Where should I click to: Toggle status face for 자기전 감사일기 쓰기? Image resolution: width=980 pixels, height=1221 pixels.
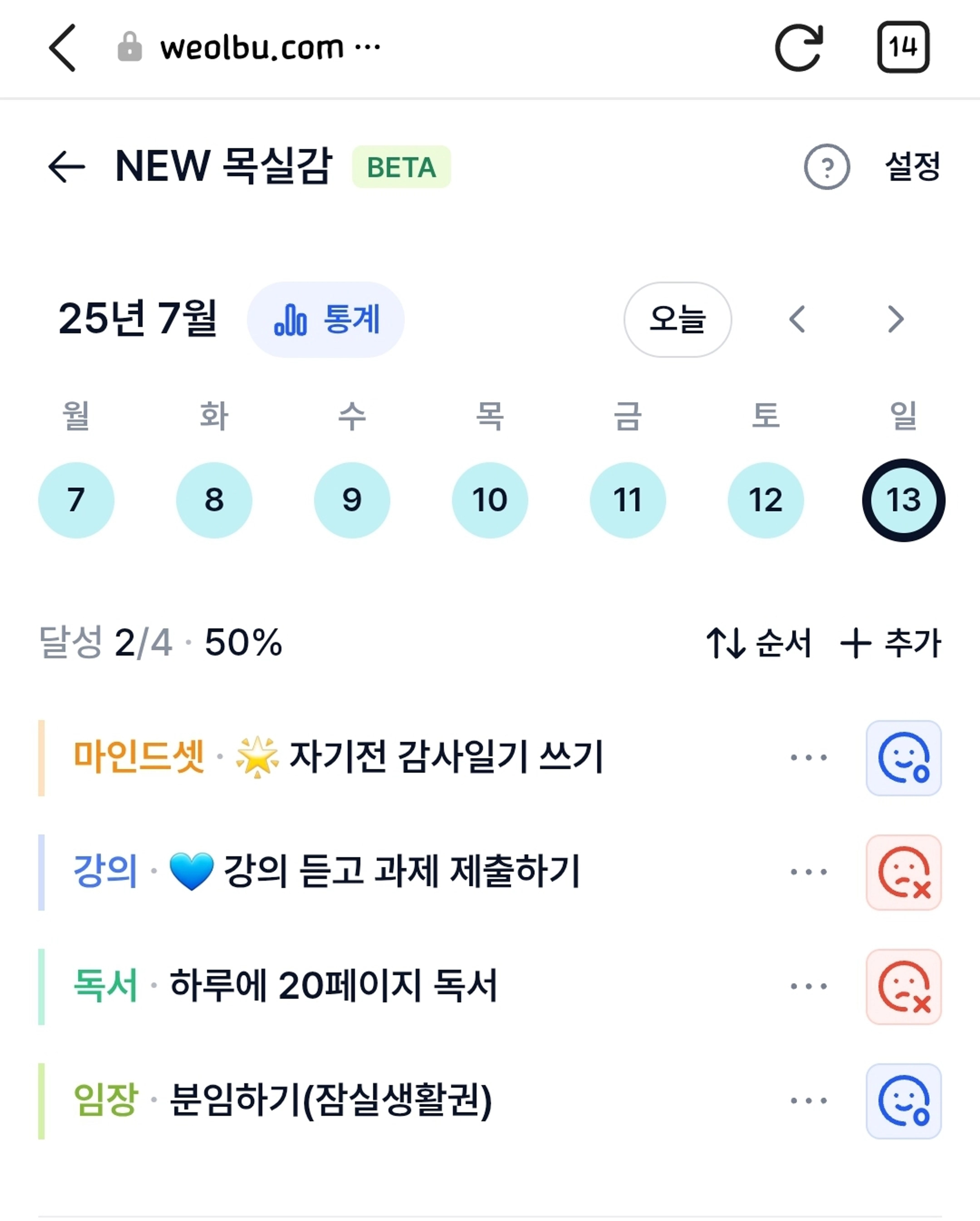(904, 758)
